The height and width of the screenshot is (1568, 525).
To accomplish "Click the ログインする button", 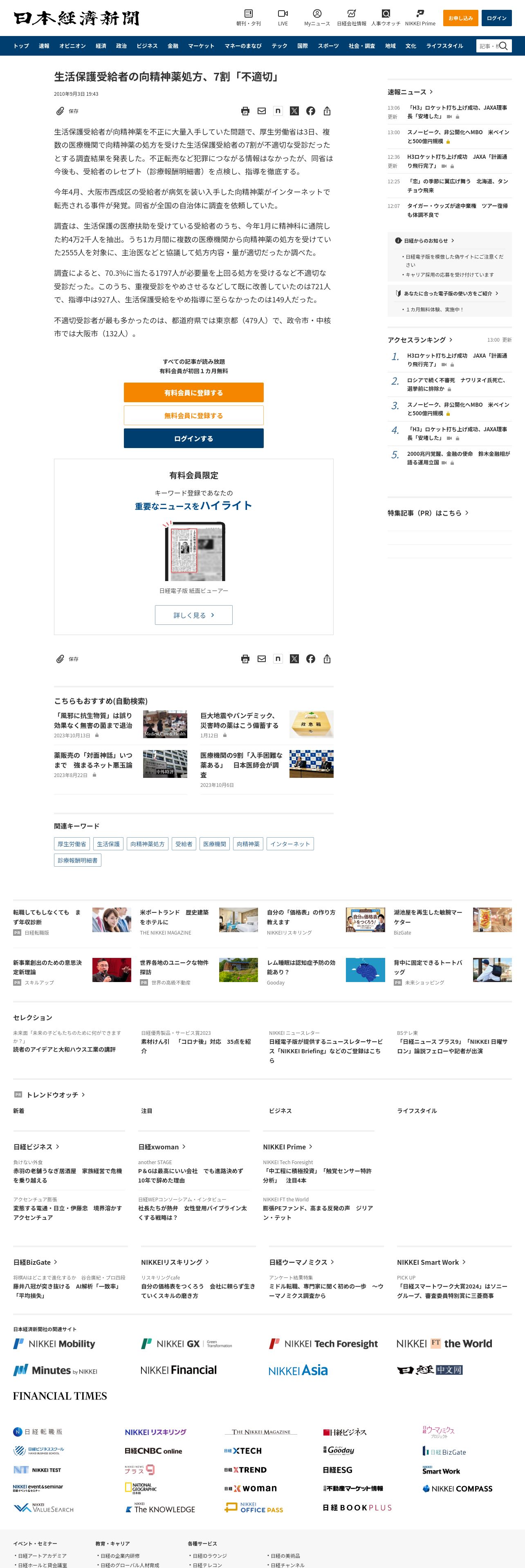I will click(x=193, y=438).
